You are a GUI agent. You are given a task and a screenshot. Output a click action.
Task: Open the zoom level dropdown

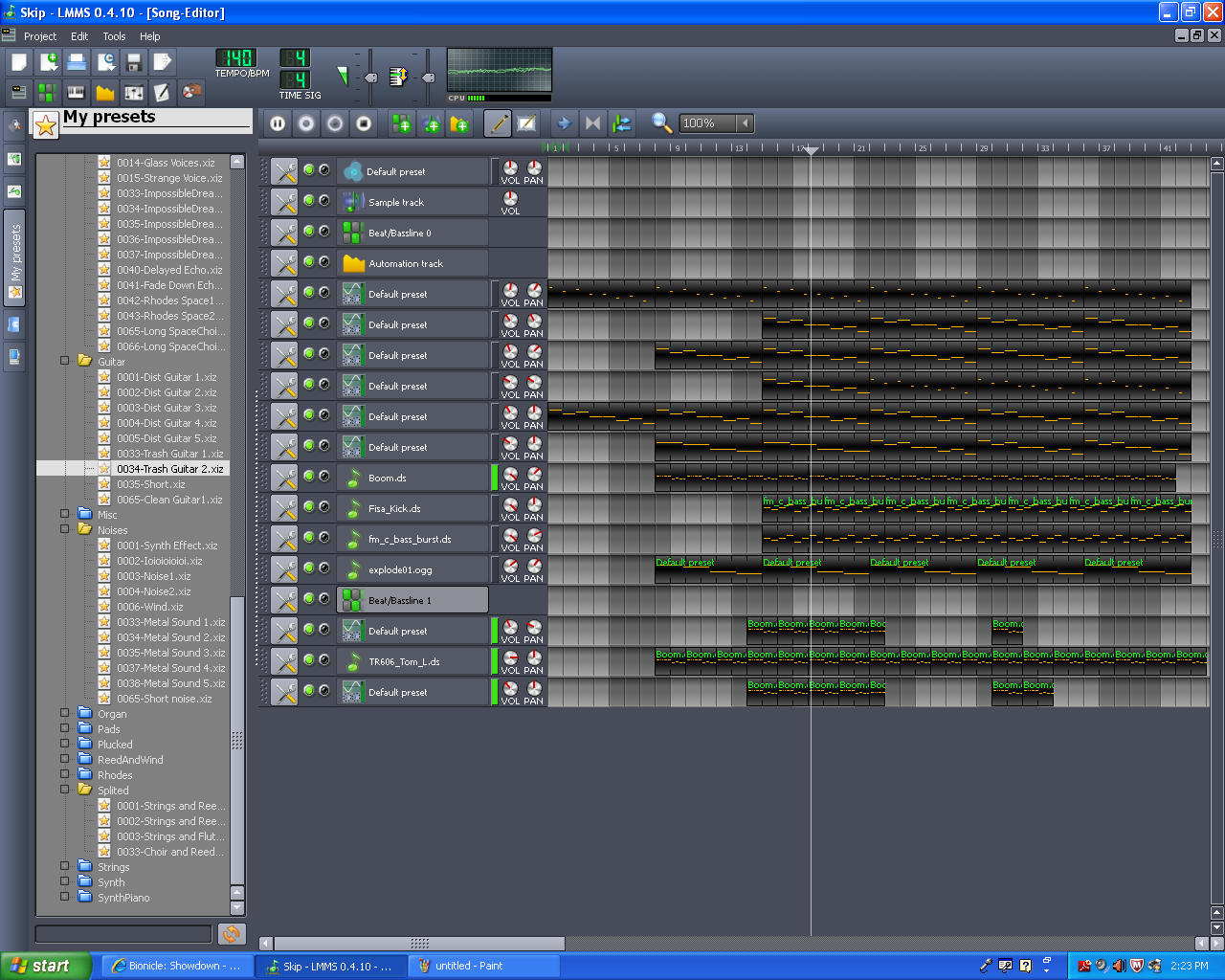(x=744, y=122)
